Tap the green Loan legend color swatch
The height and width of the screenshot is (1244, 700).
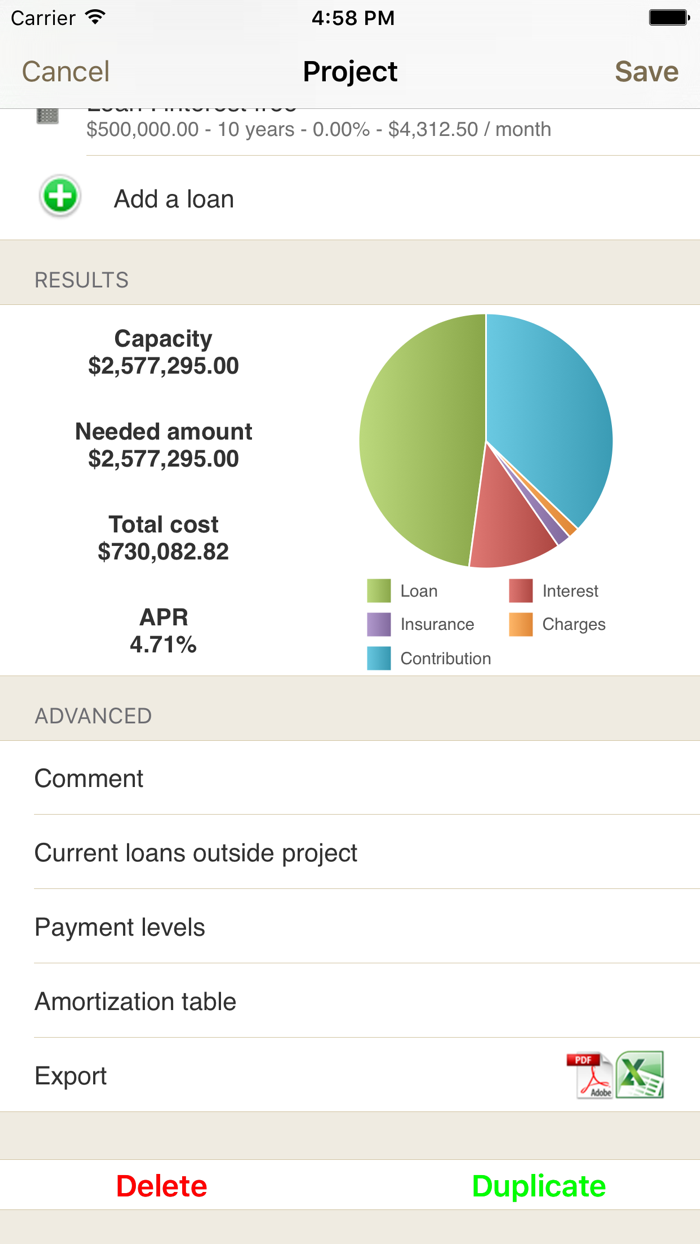[379, 590]
